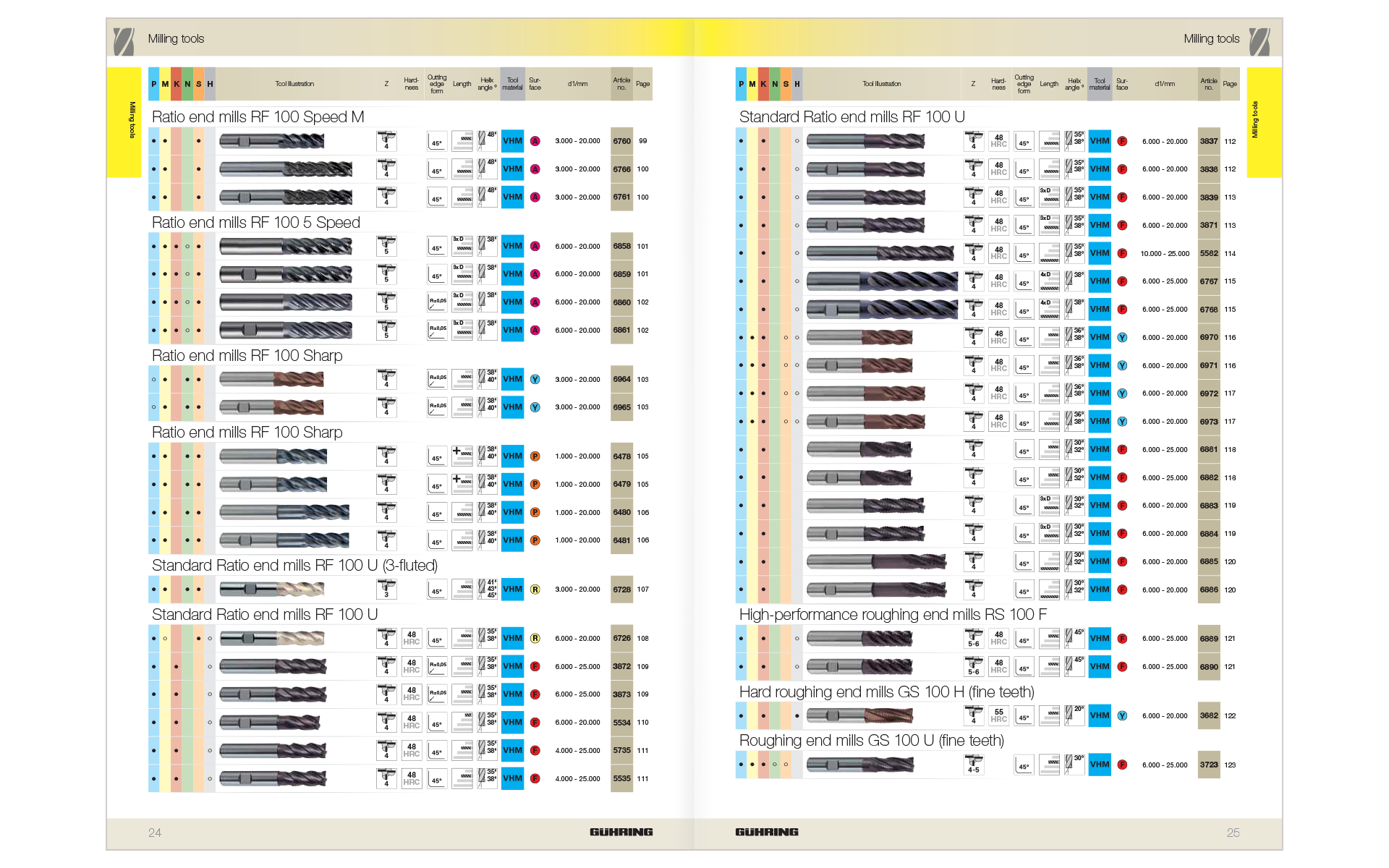This screenshot has width=1389, height=868.
Task: Click the 38° helix angle icon for article 6858
Action: pyautogui.click(x=488, y=246)
